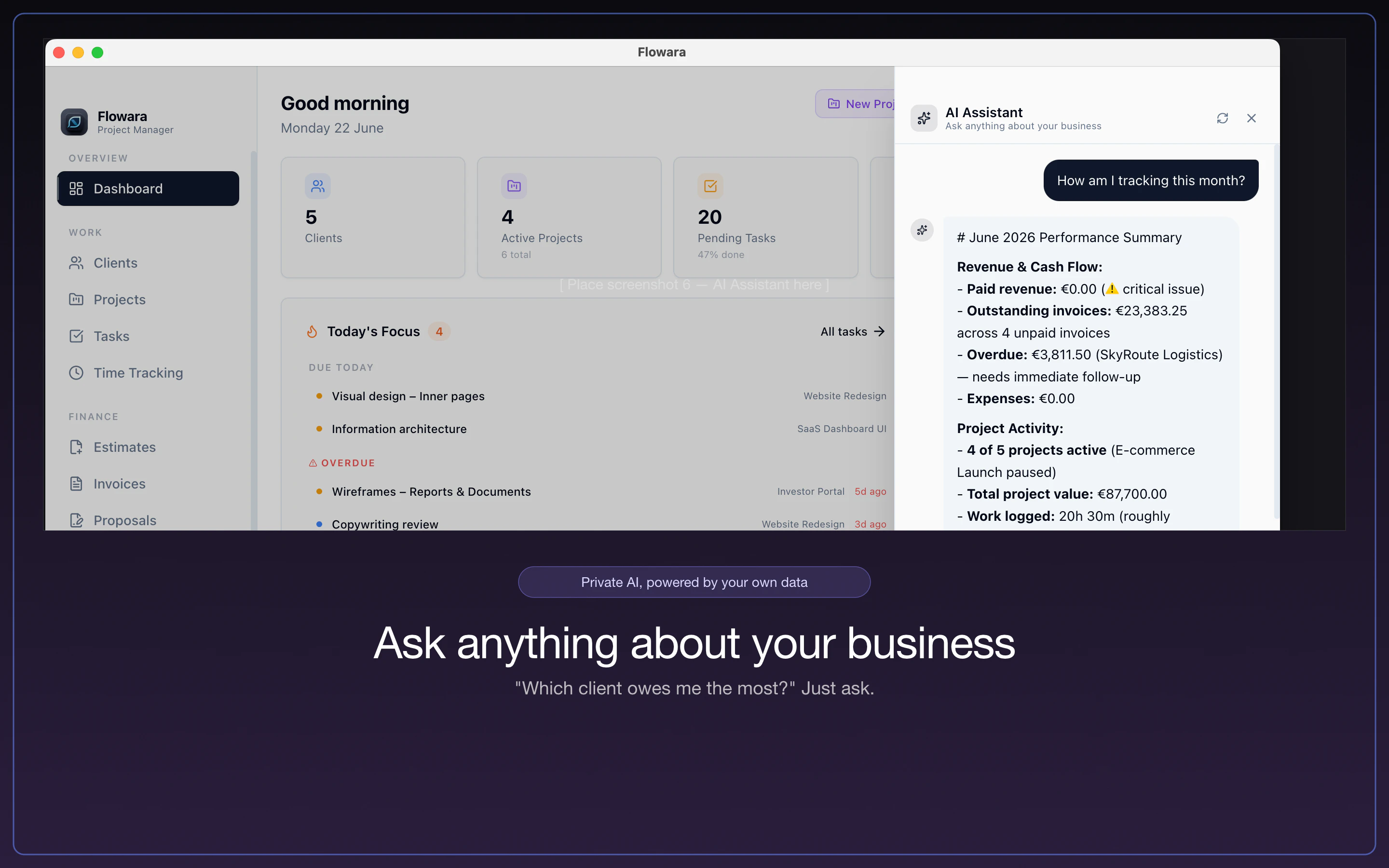This screenshot has width=1389, height=868.
Task: Open Estimates under Finance
Action: coord(148,447)
